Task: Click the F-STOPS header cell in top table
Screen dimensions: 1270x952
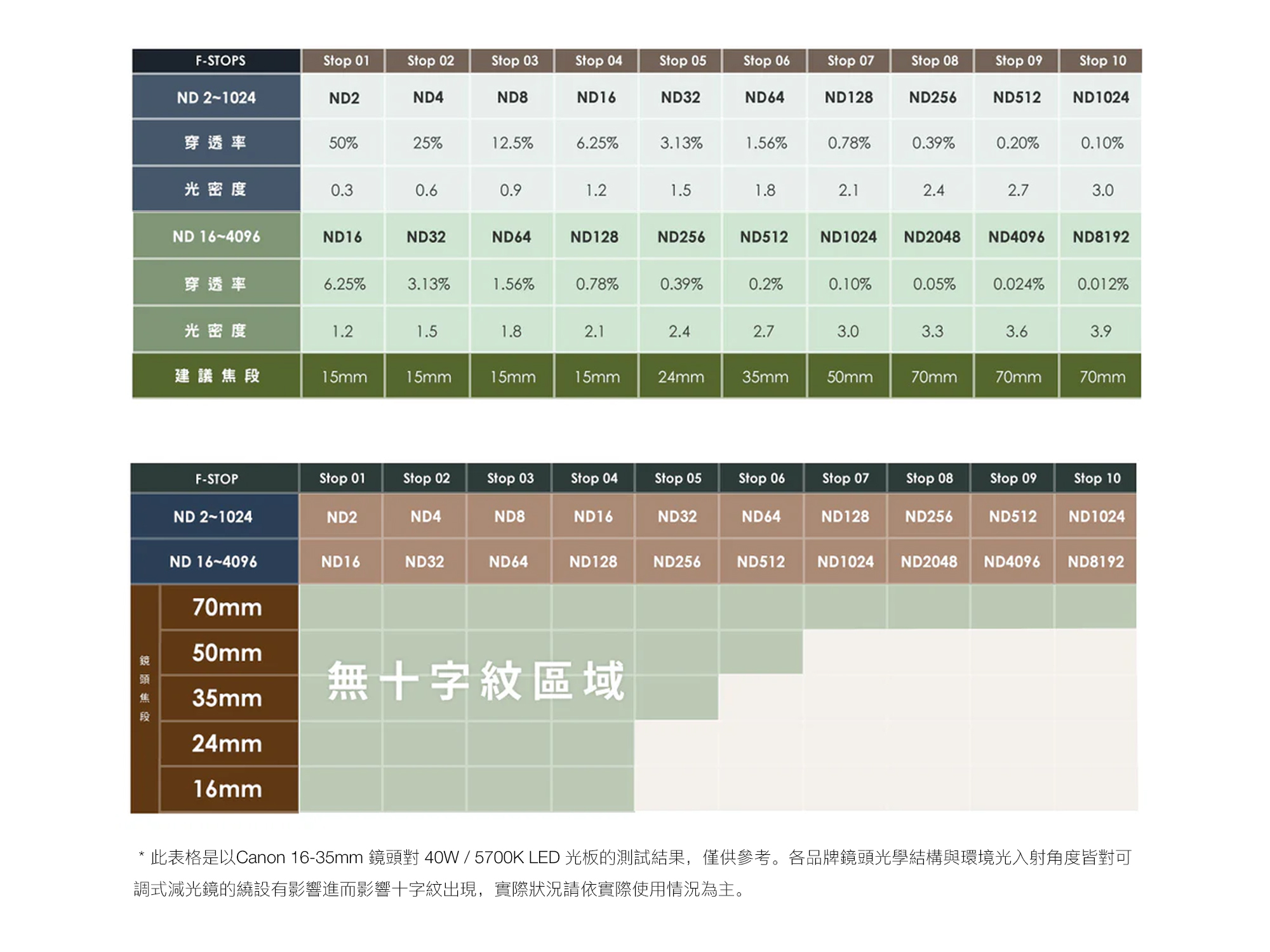Action: pos(216,61)
